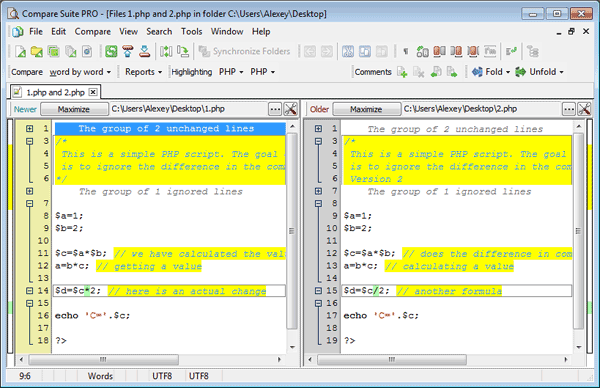The image size is (600, 388).
Task: Open the first PHP highlighting dropdown
Action: click(x=231, y=72)
